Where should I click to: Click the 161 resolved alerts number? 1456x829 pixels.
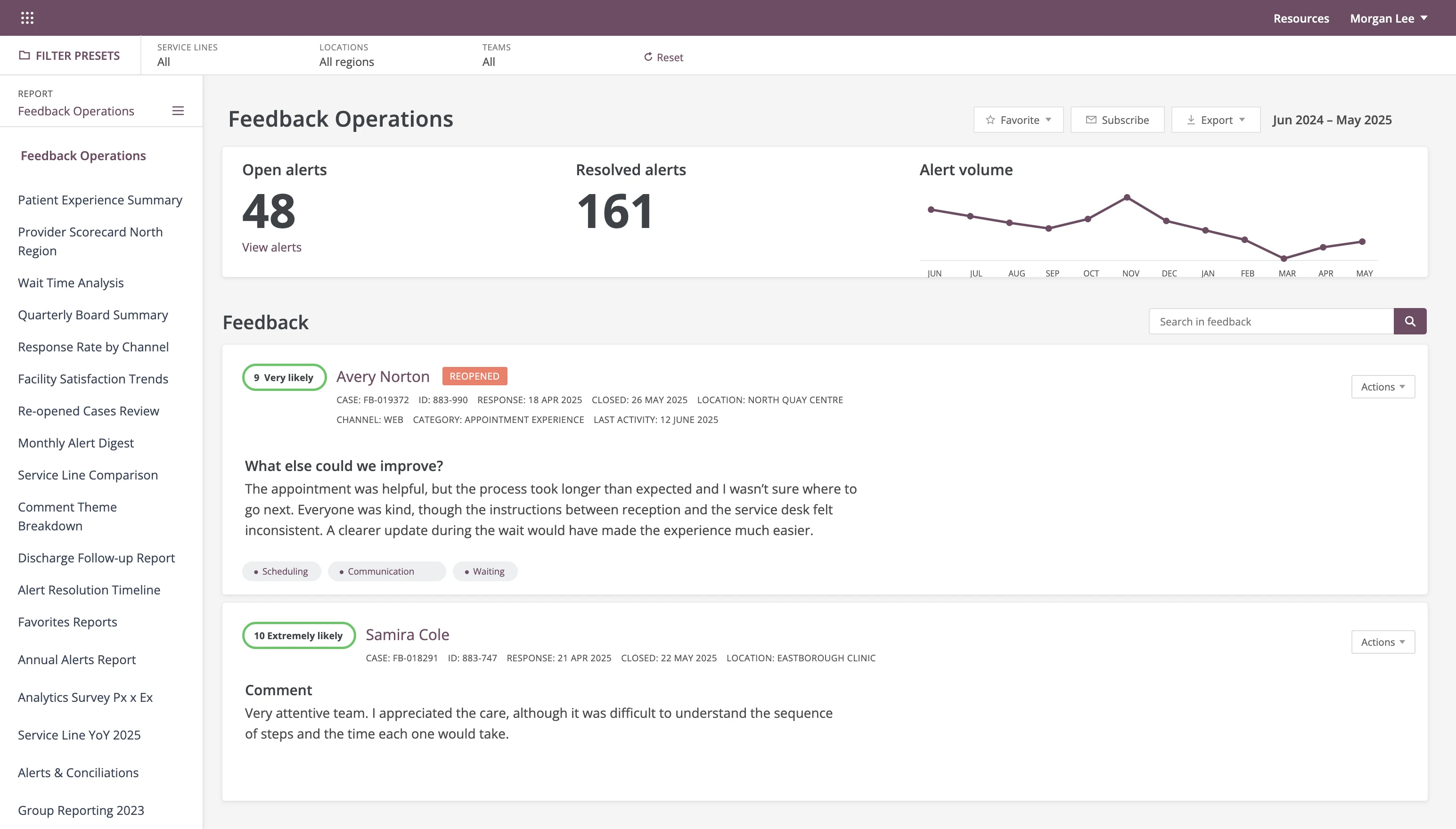614,211
